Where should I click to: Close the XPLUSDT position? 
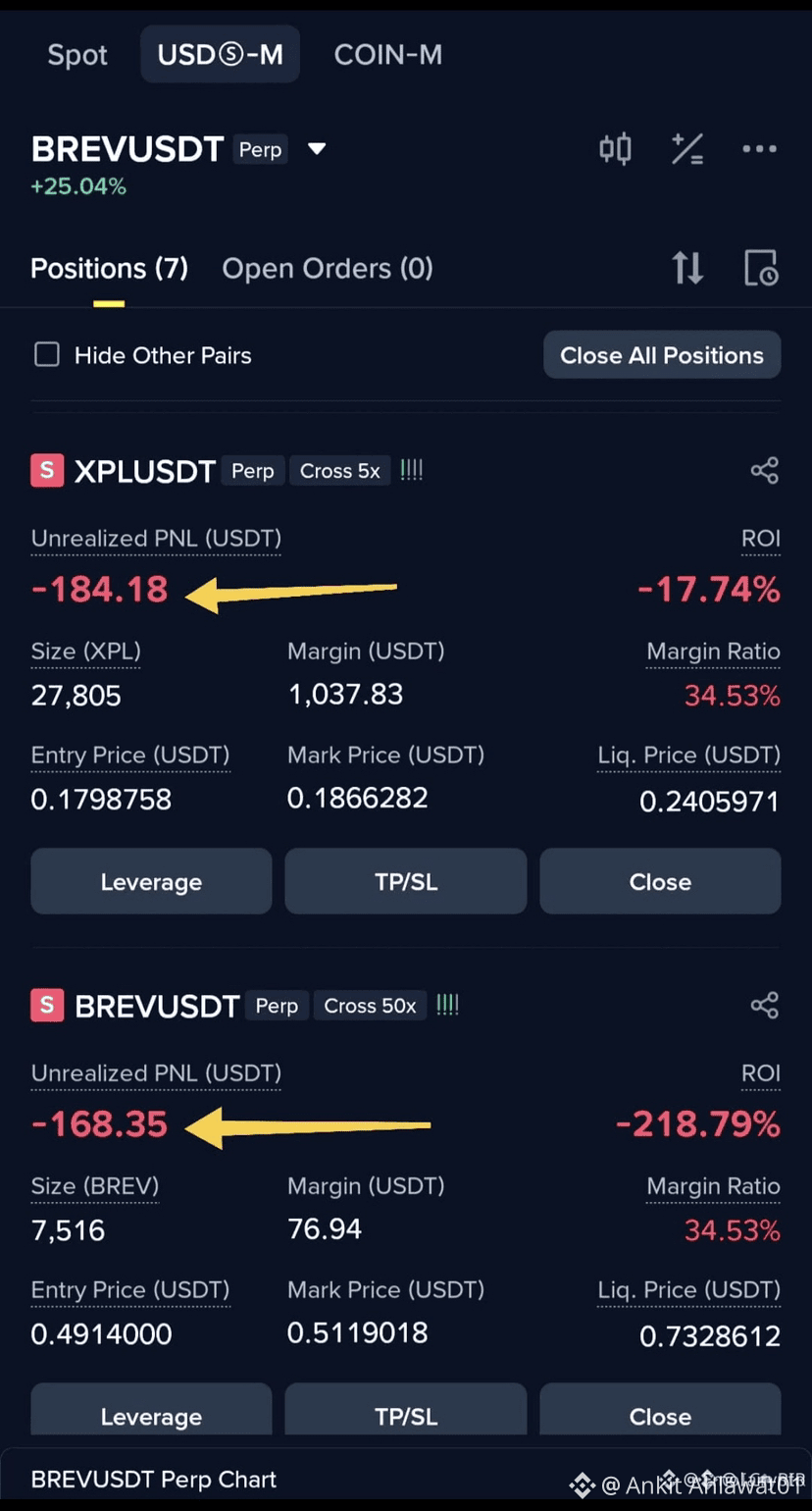660,881
